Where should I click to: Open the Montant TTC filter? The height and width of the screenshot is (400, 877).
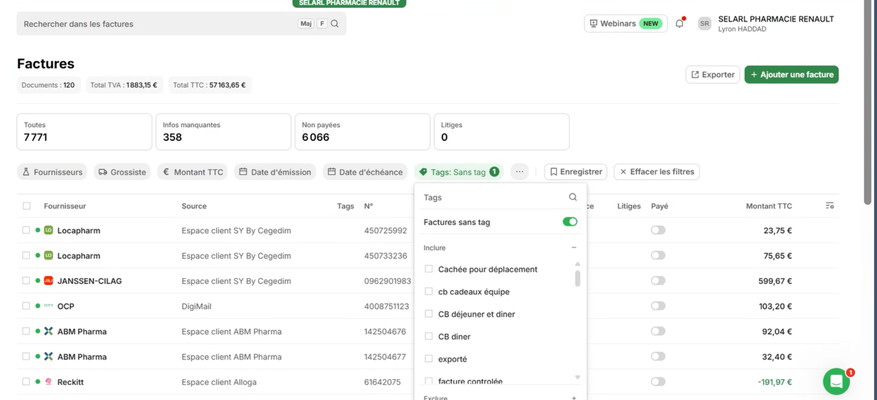(192, 172)
